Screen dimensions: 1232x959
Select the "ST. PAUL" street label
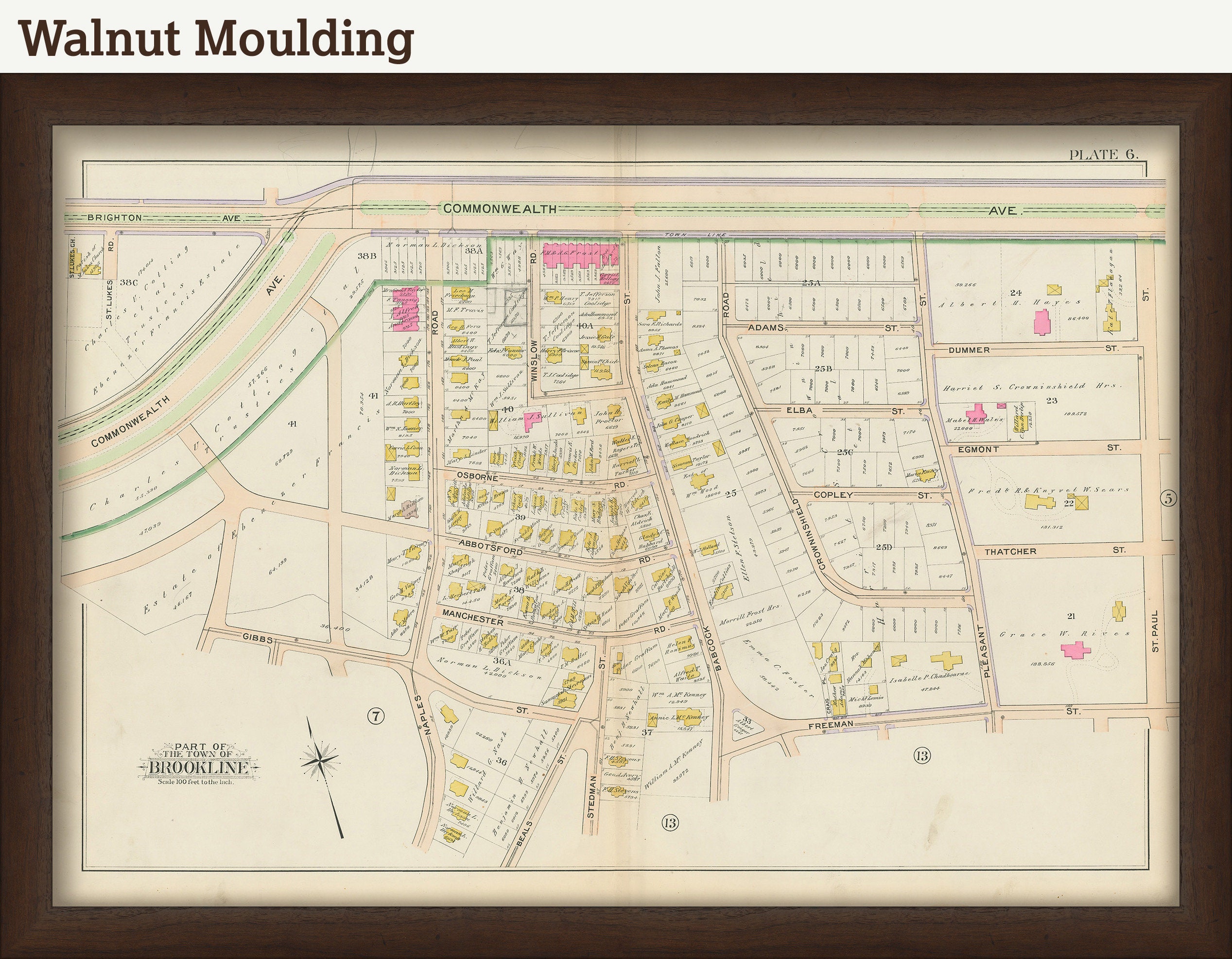(x=1156, y=631)
